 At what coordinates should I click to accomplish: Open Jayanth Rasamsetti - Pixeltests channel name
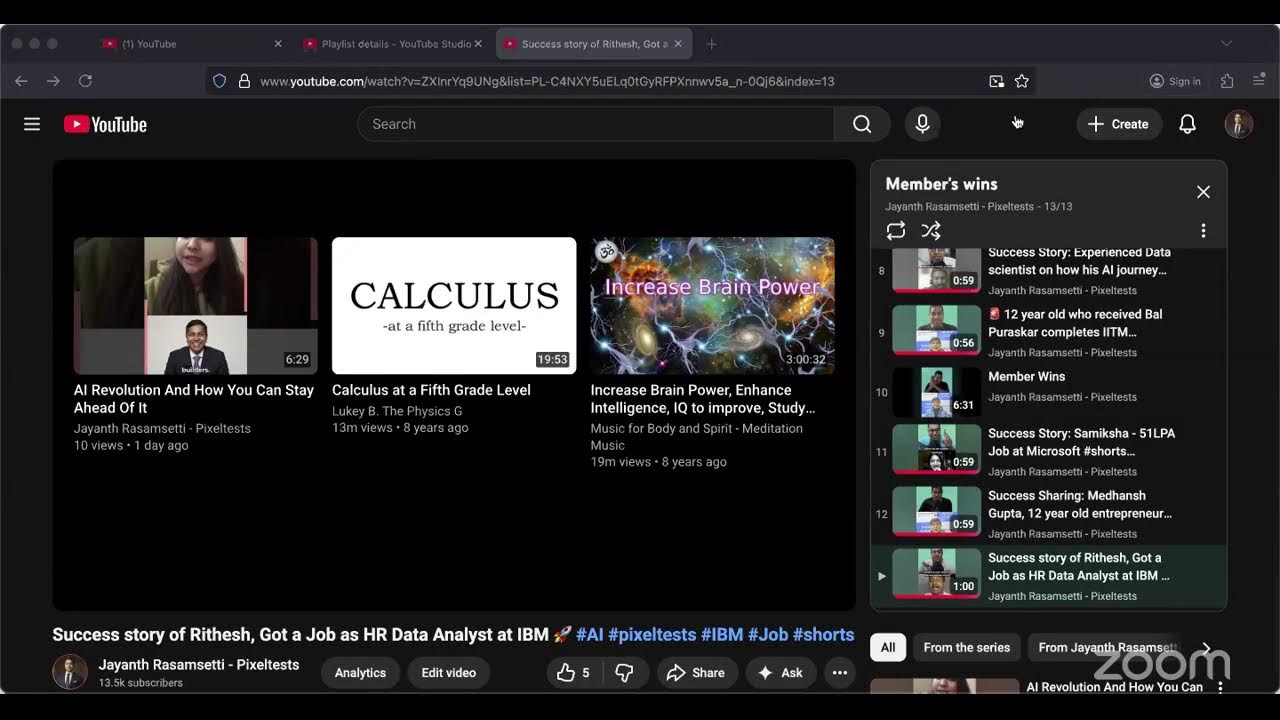199,664
